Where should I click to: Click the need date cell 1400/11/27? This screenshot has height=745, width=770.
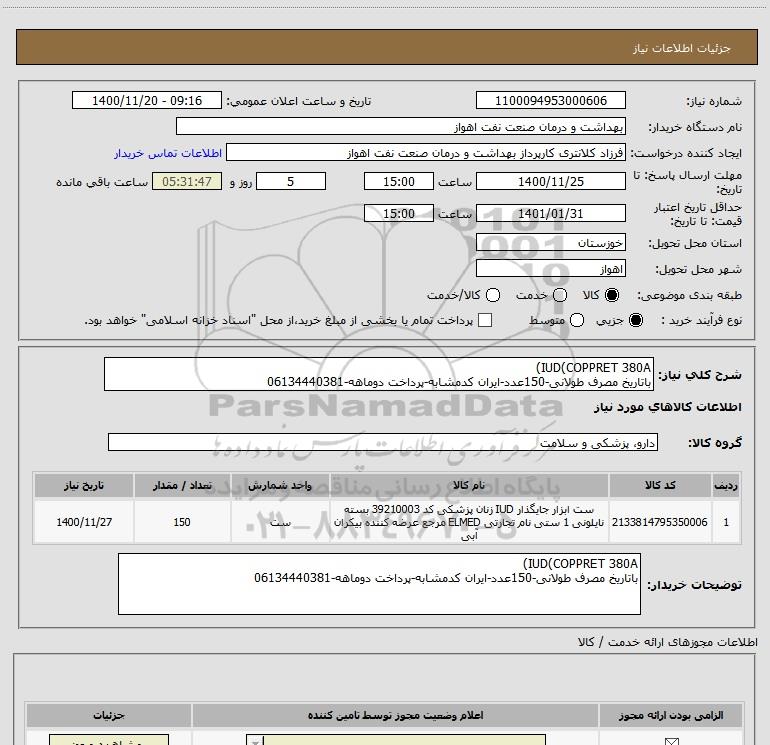[x=84, y=522]
